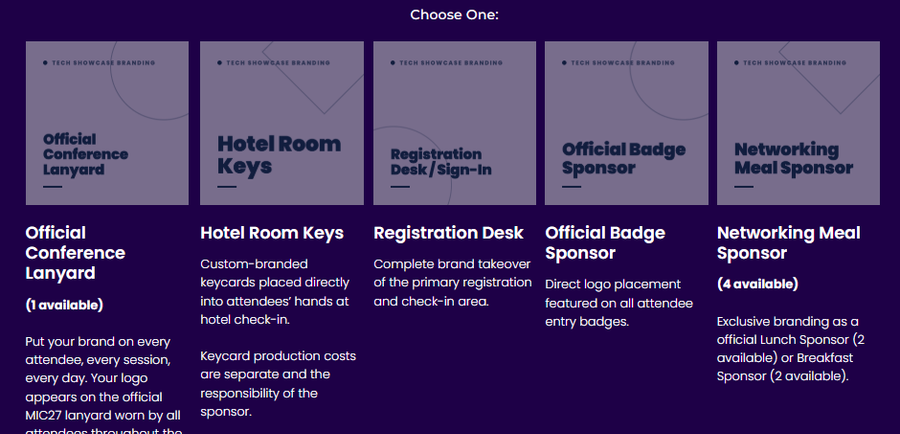
Task: Click the Registration Desk heading
Action: pyautogui.click(x=448, y=232)
